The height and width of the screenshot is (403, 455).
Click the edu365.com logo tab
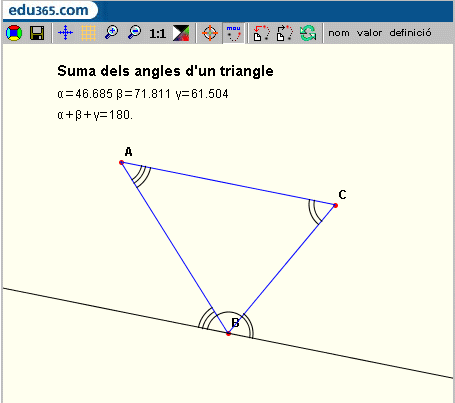pos(49,10)
